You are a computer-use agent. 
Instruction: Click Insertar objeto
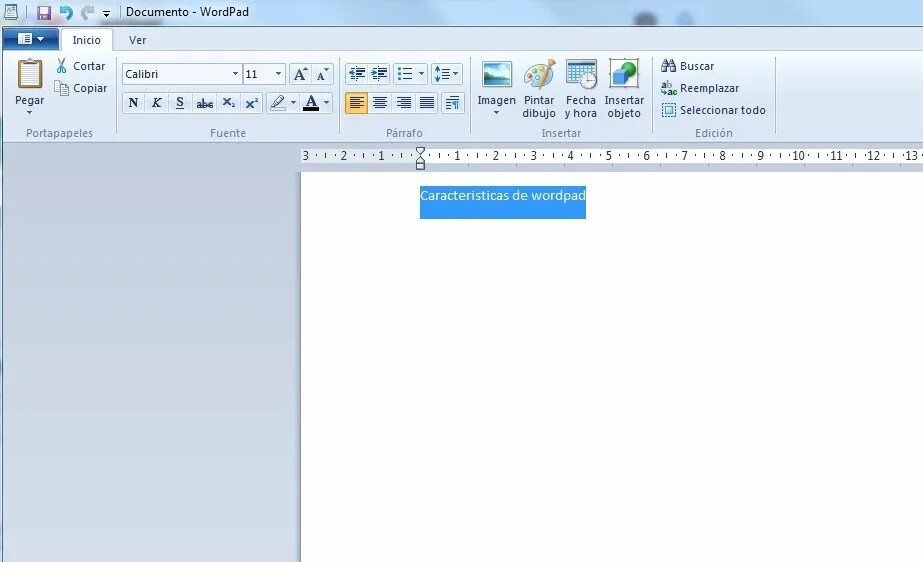624,88
